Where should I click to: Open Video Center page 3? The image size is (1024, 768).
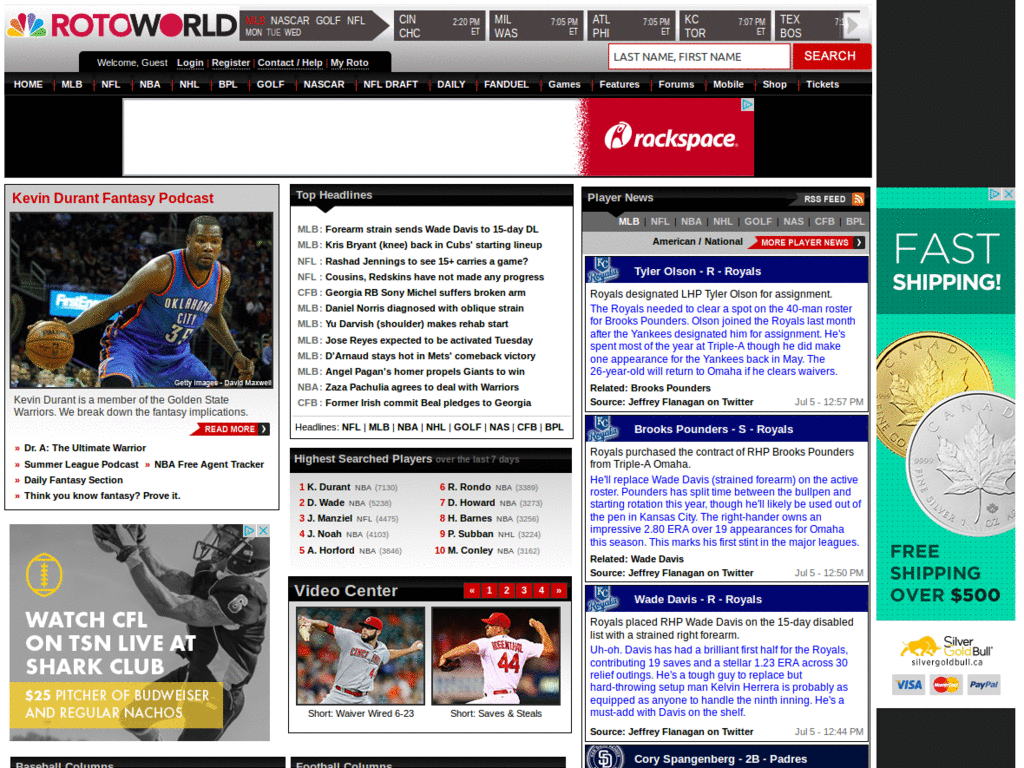[x=524, y=590]
